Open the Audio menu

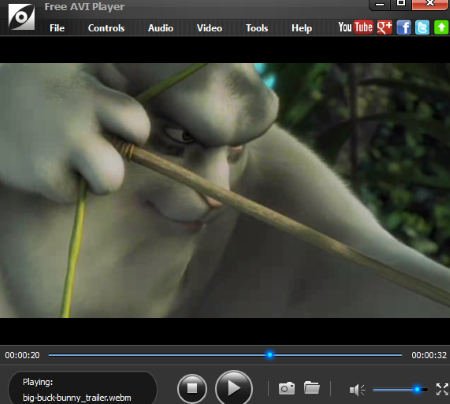(160, 28)
